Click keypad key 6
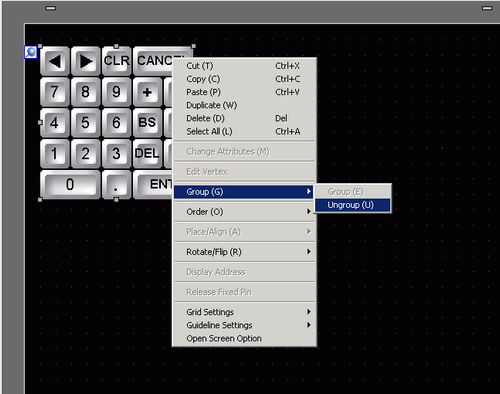 (x=116, y=123)
